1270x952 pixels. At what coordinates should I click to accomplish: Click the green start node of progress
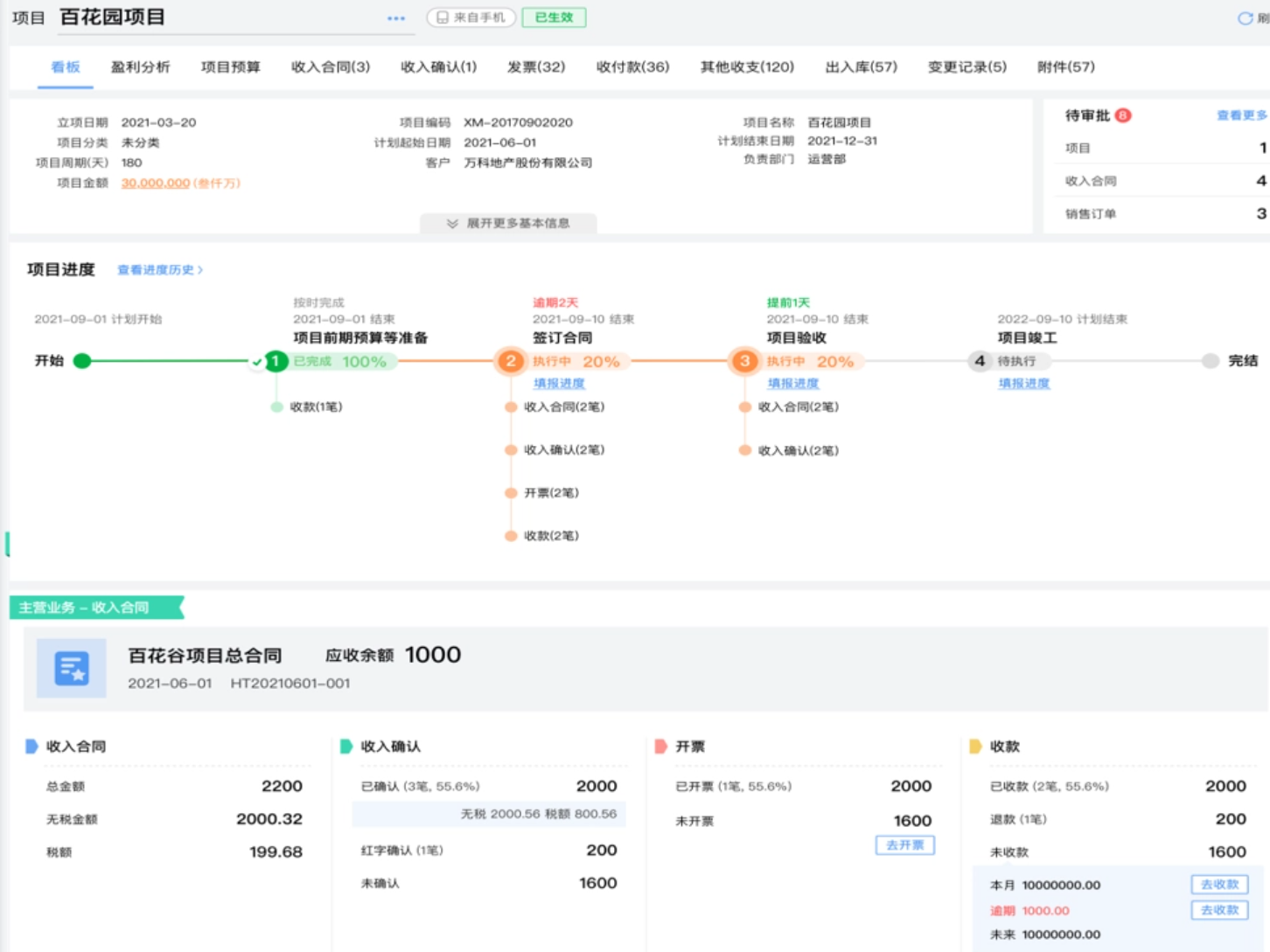(82, 361)
